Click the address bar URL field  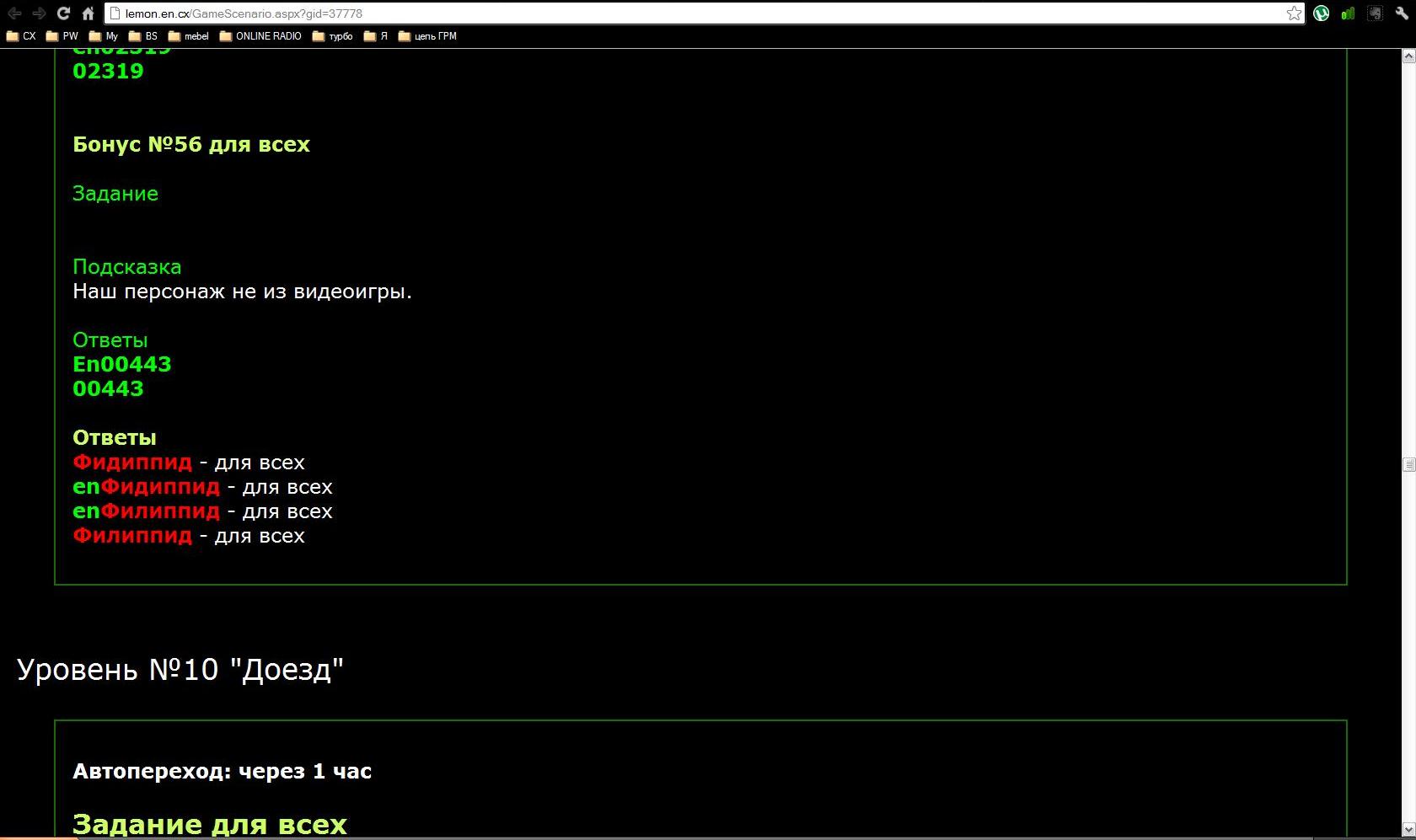click(674, 13)
